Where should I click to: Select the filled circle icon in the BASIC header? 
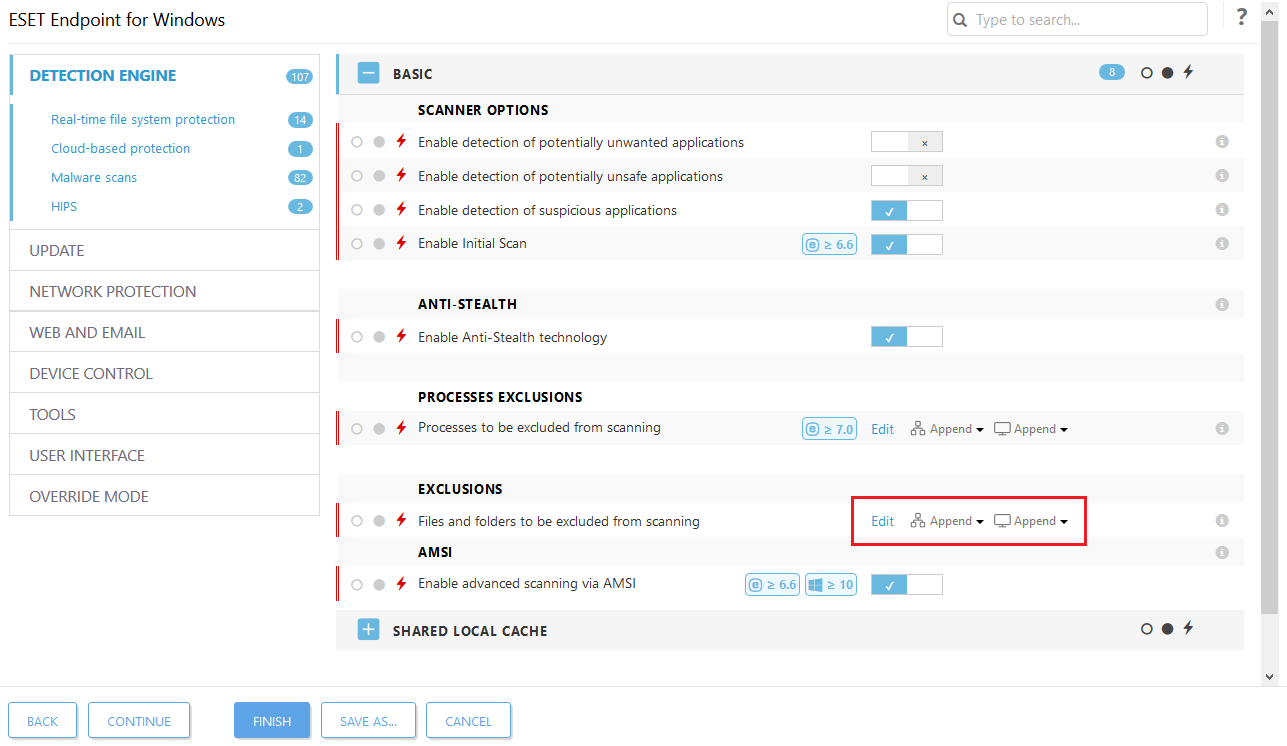[x=1166, y=72]
